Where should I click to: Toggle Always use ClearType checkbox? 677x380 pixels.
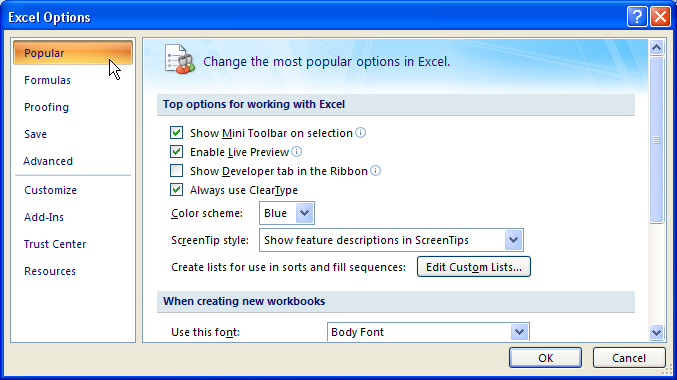click(176, 190)
